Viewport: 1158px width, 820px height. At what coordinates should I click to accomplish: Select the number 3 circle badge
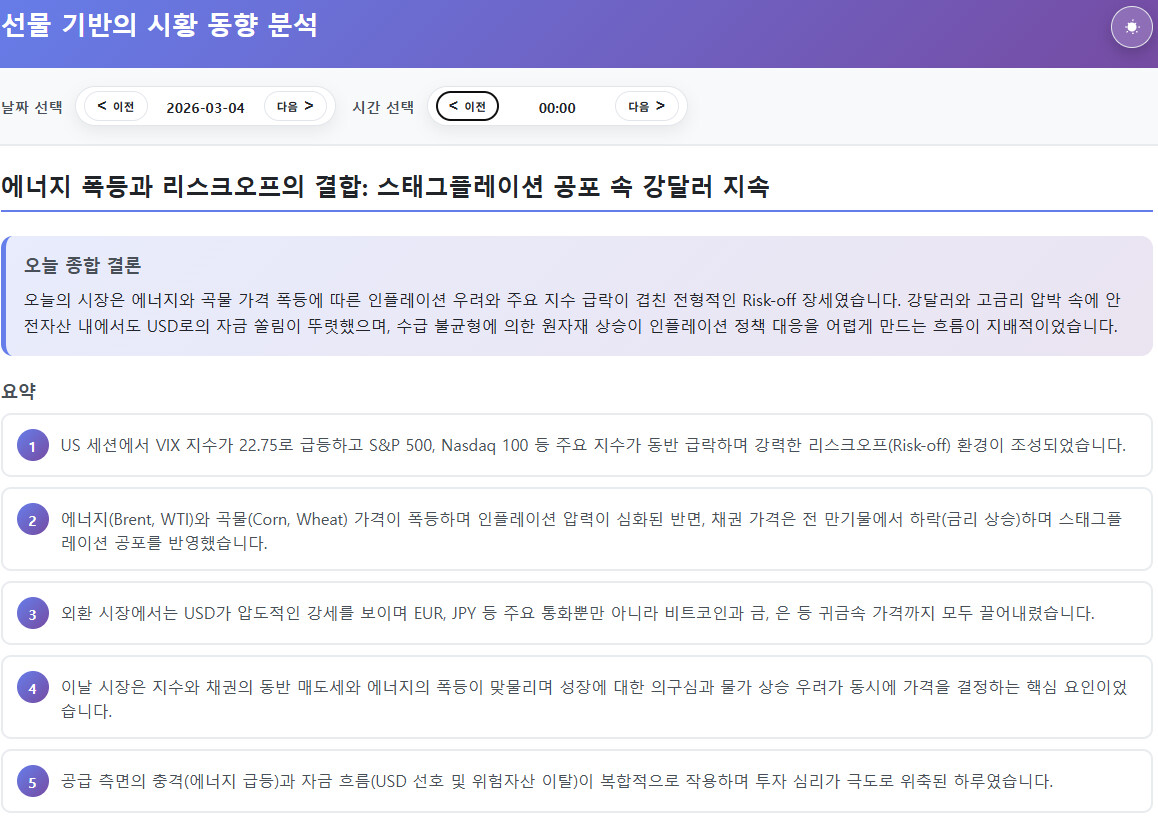click(x=33, y=614)
